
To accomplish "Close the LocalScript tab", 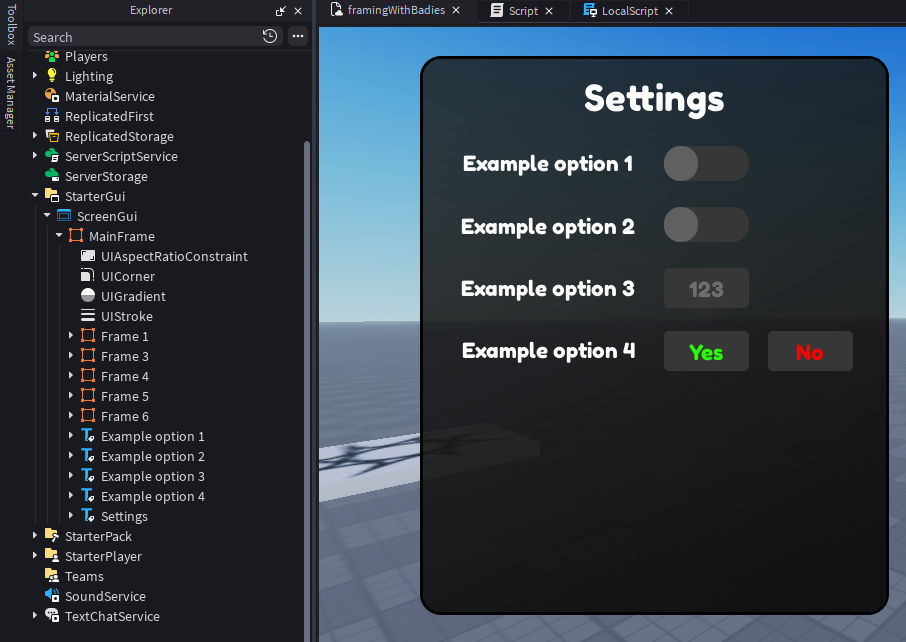I will click(669, 11).
